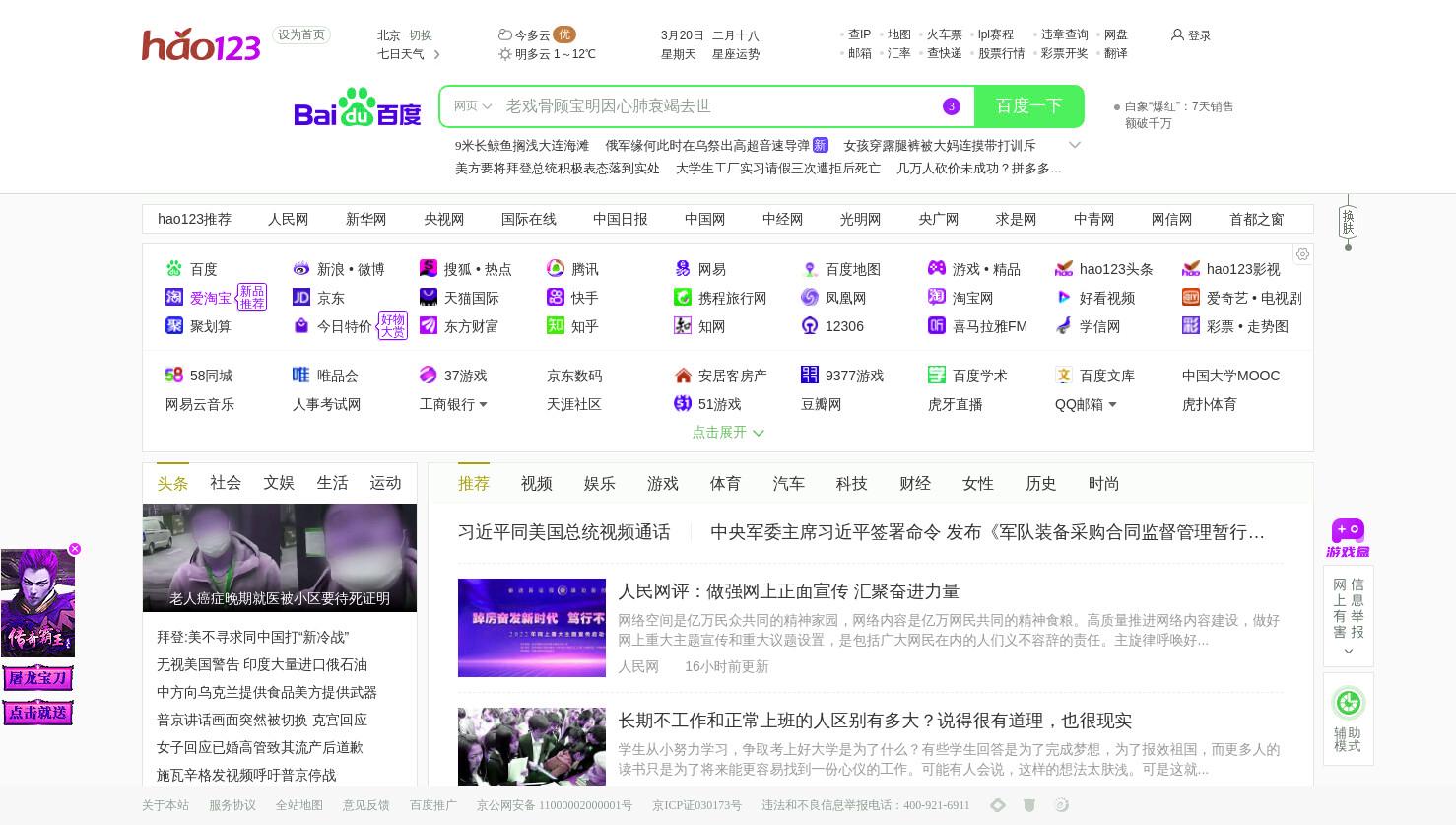Click the 换肤 skin switcher

[1348, 222]
